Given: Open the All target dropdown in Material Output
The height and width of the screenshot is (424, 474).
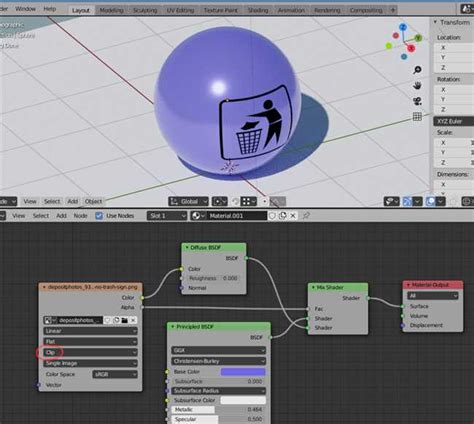Looking at the screenshot, I should click(433, 296).
